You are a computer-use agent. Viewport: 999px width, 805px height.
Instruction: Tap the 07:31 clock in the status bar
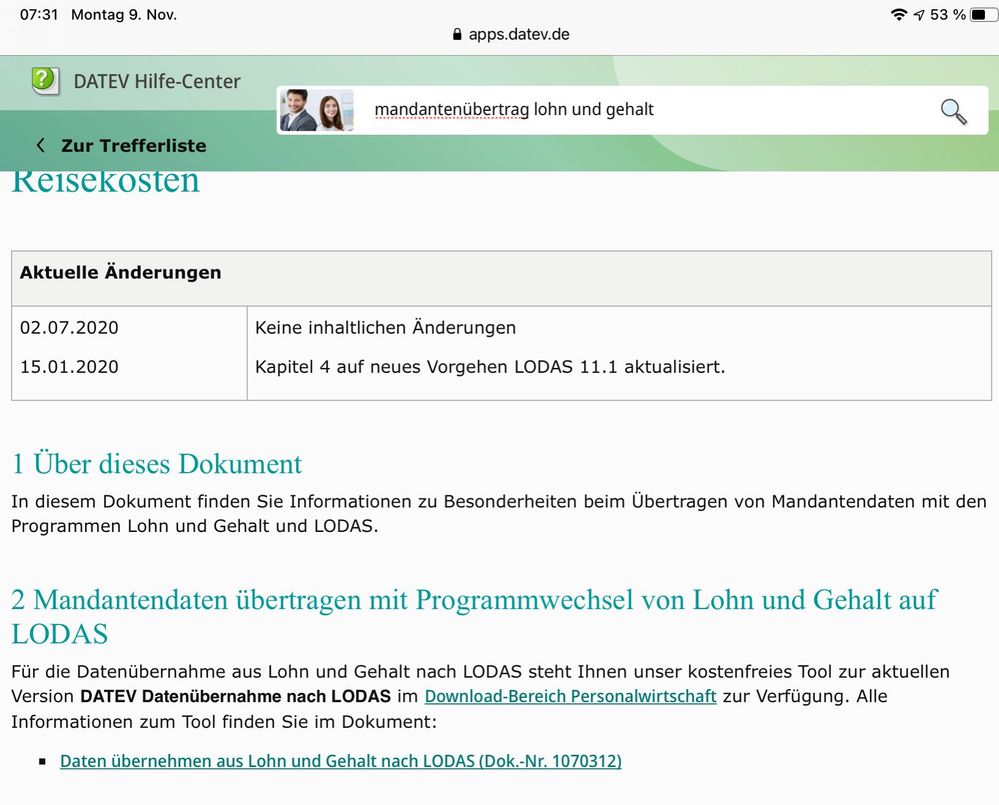[x=39, y=15]
